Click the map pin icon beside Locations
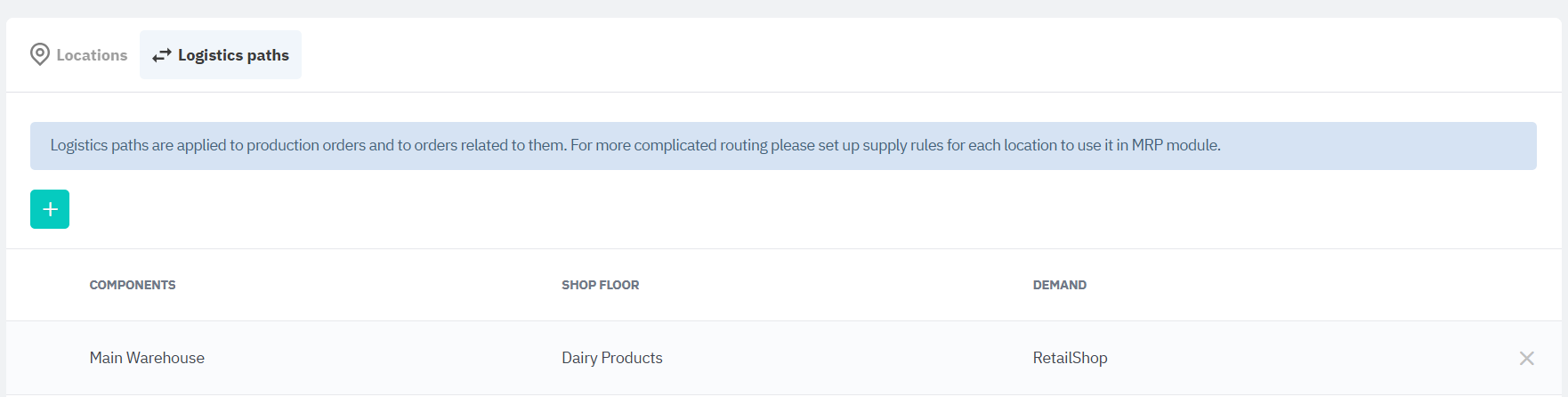Viewport: 1568px width, 397px height. tap(40, 54)
